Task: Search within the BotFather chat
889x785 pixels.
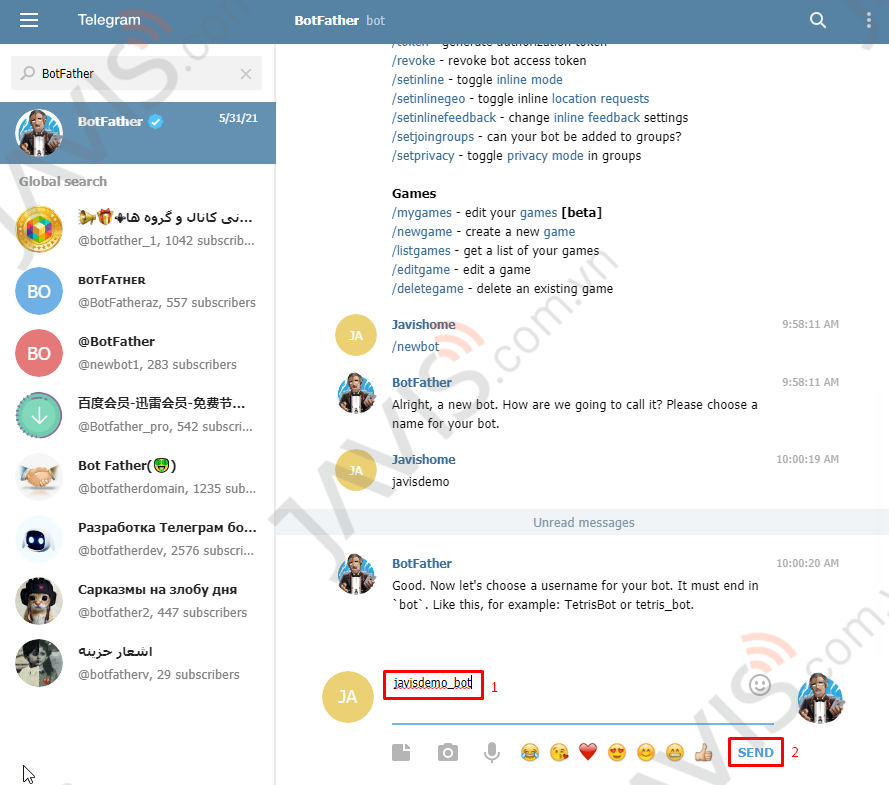Action: (817, 20)
